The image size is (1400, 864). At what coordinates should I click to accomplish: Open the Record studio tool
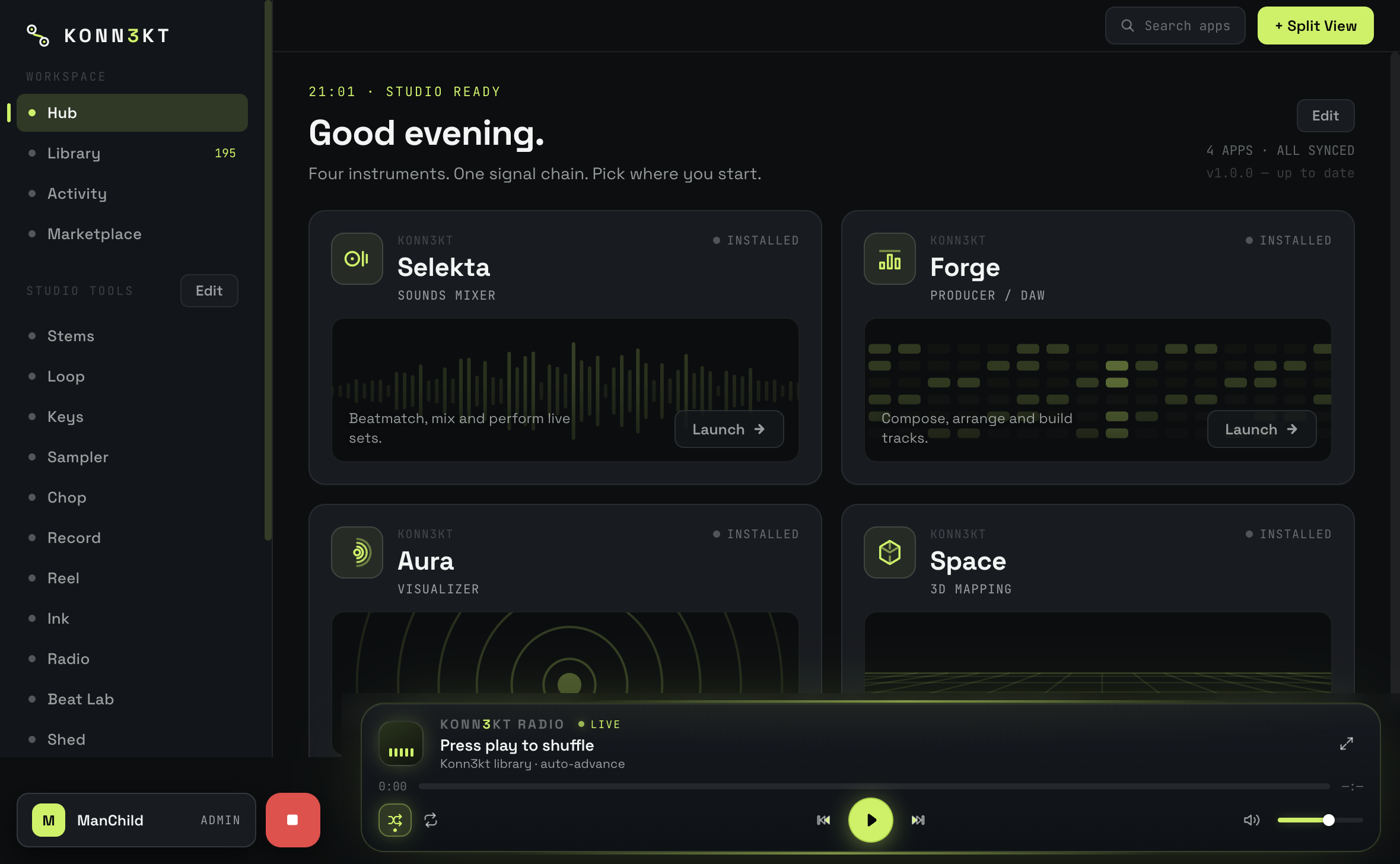pyautogui.click(x=132, y=538)
